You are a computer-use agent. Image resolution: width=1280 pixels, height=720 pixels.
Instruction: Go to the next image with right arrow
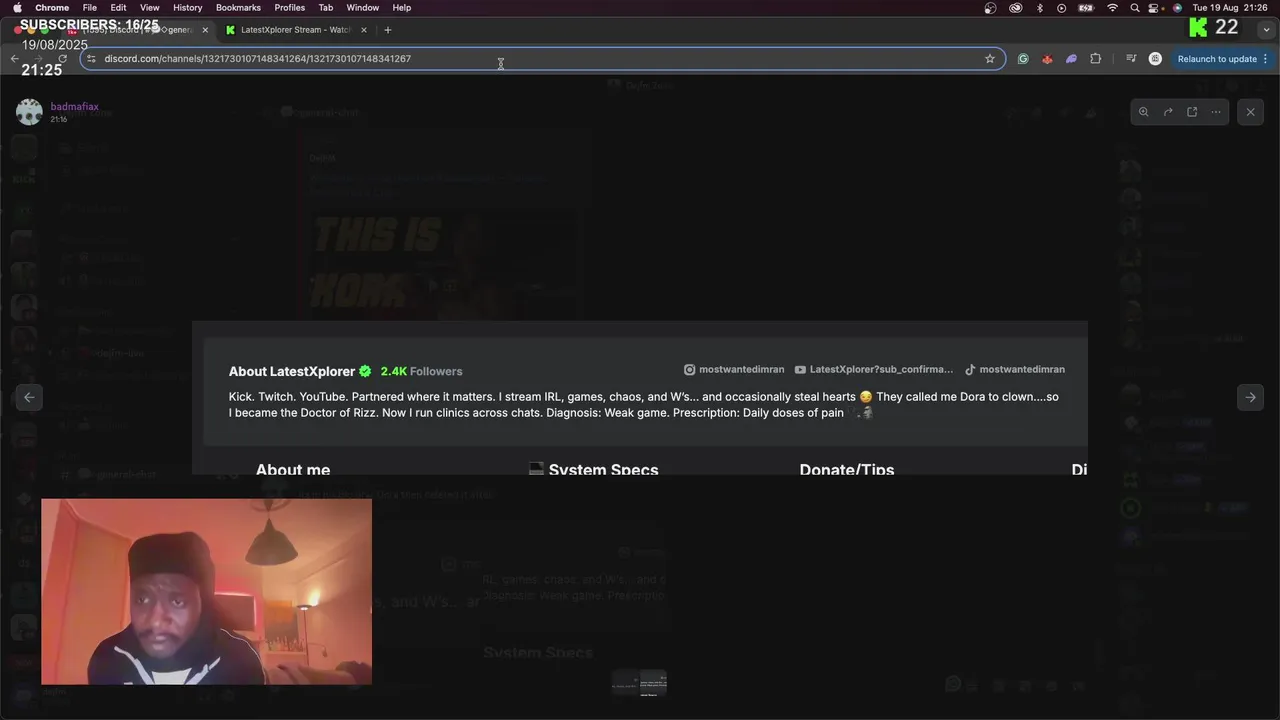[1250, 397]
